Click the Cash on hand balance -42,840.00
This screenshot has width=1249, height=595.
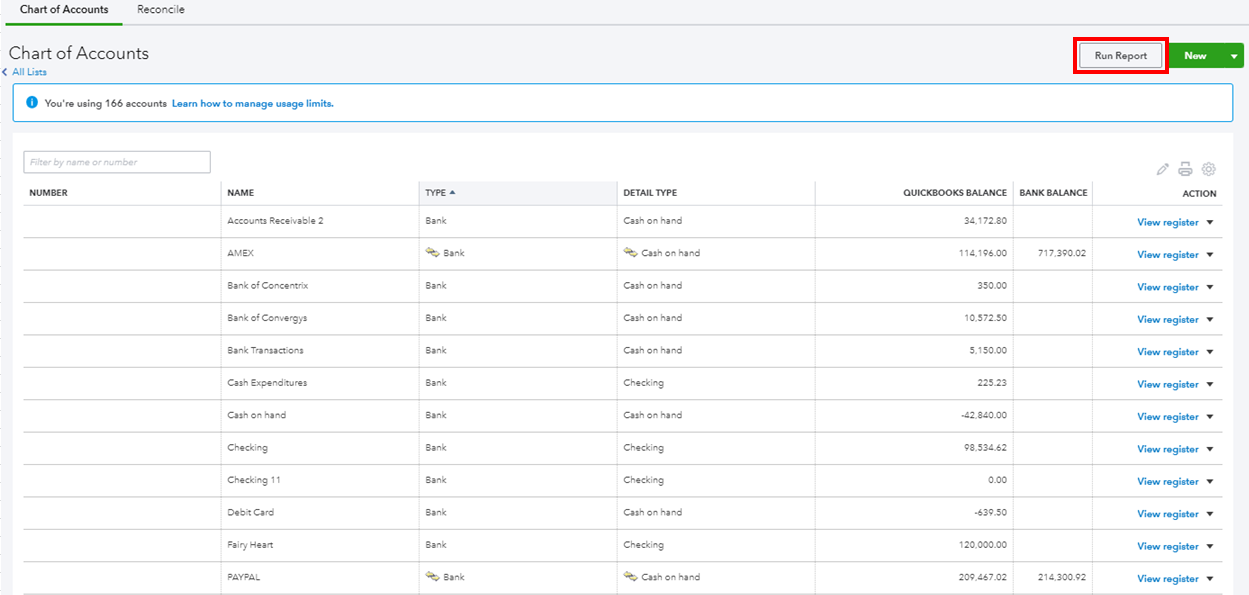pyautogui.click(x=982, y=415)
